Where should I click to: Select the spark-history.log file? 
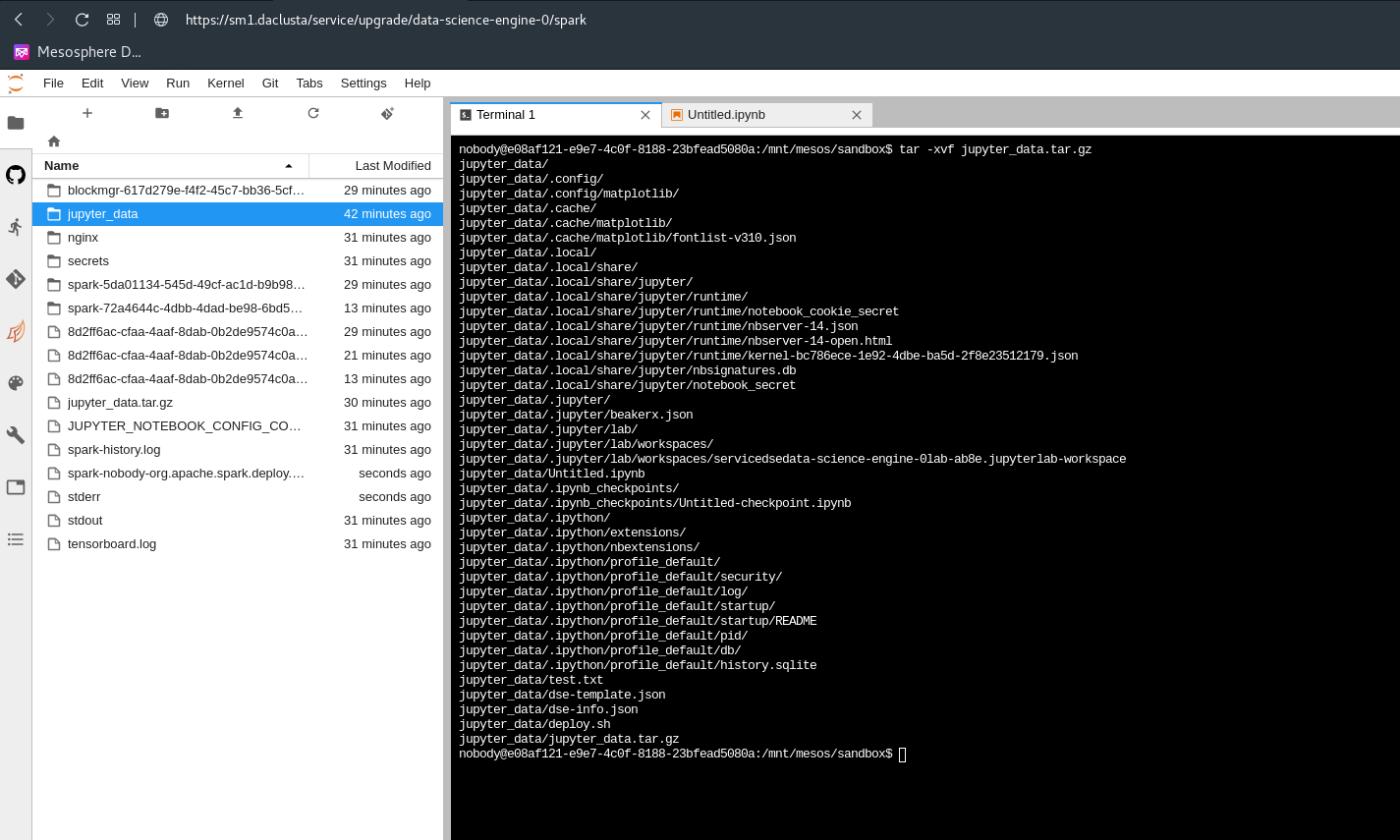tap(238, 450)
